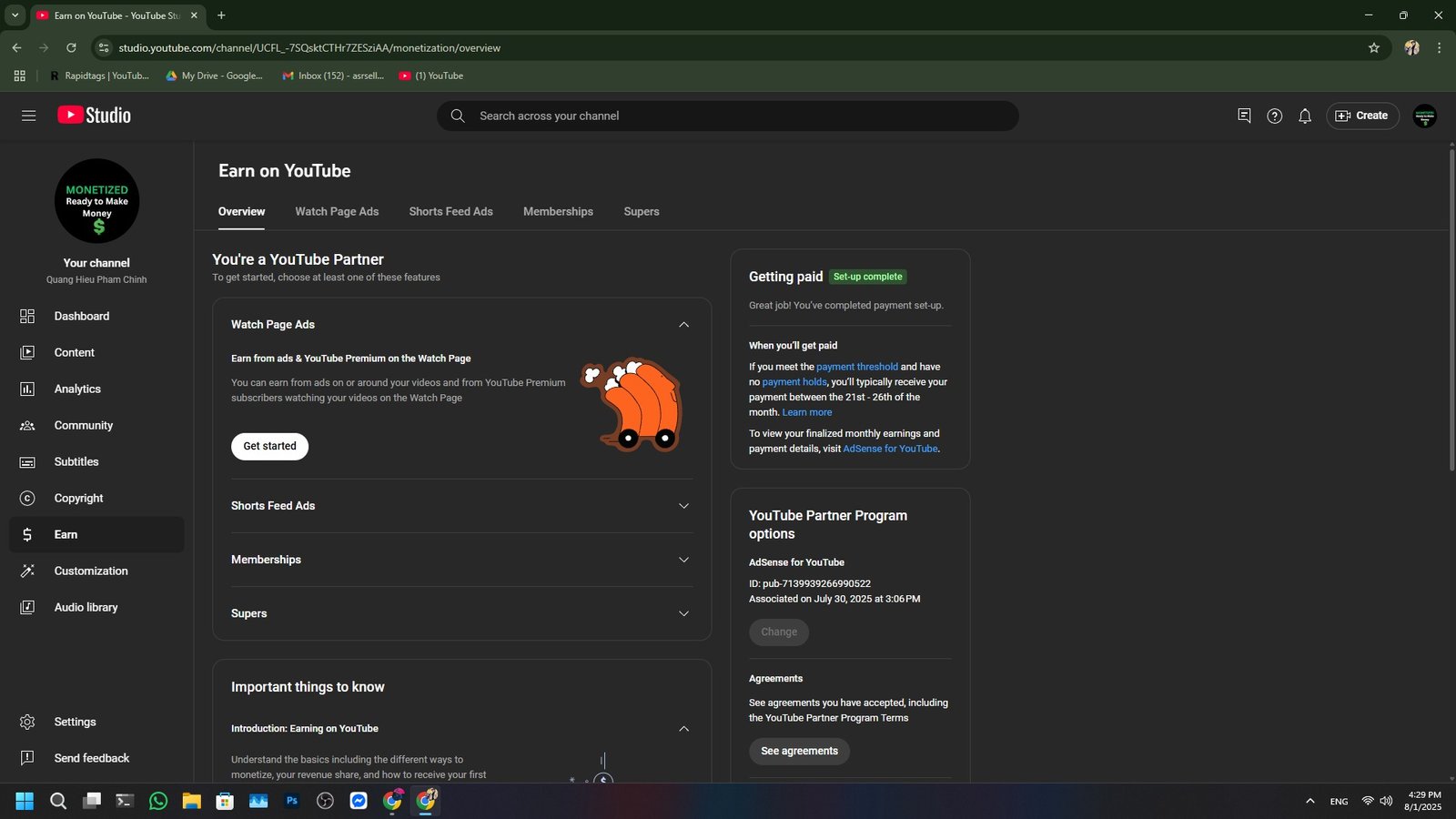
Task: Open My Drive bookmark
Action: click(x=214, y=76)
